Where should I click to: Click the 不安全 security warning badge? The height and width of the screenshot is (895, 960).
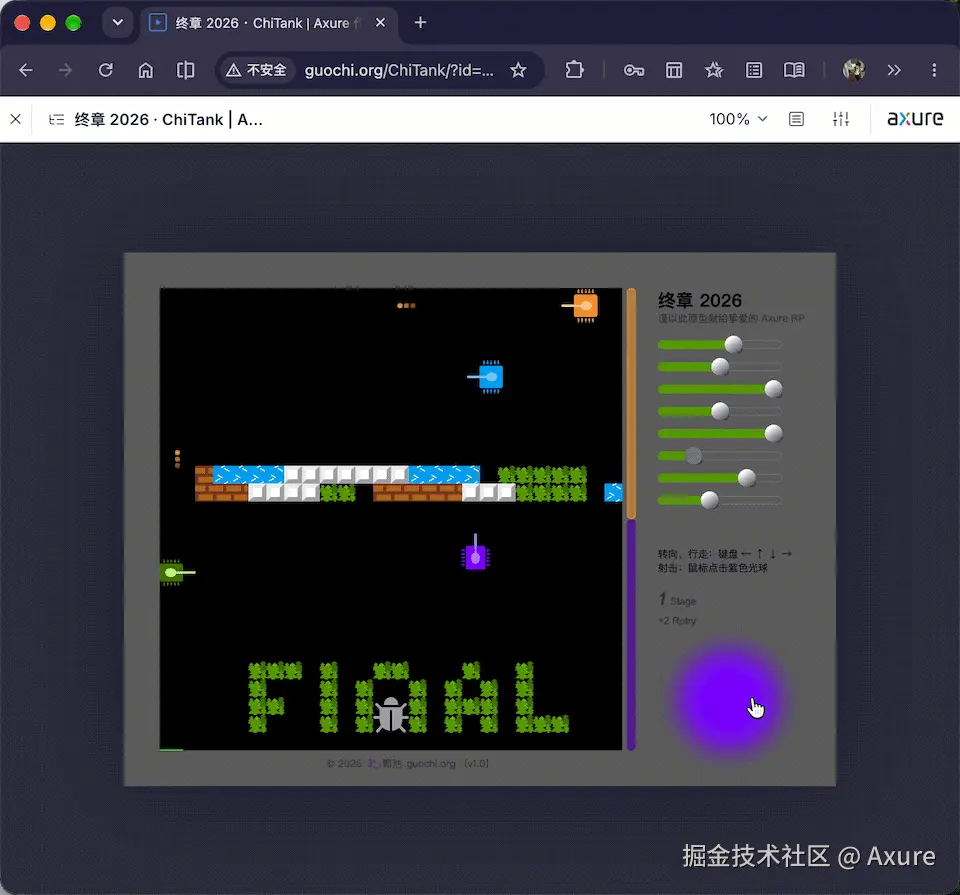[256, 70]
